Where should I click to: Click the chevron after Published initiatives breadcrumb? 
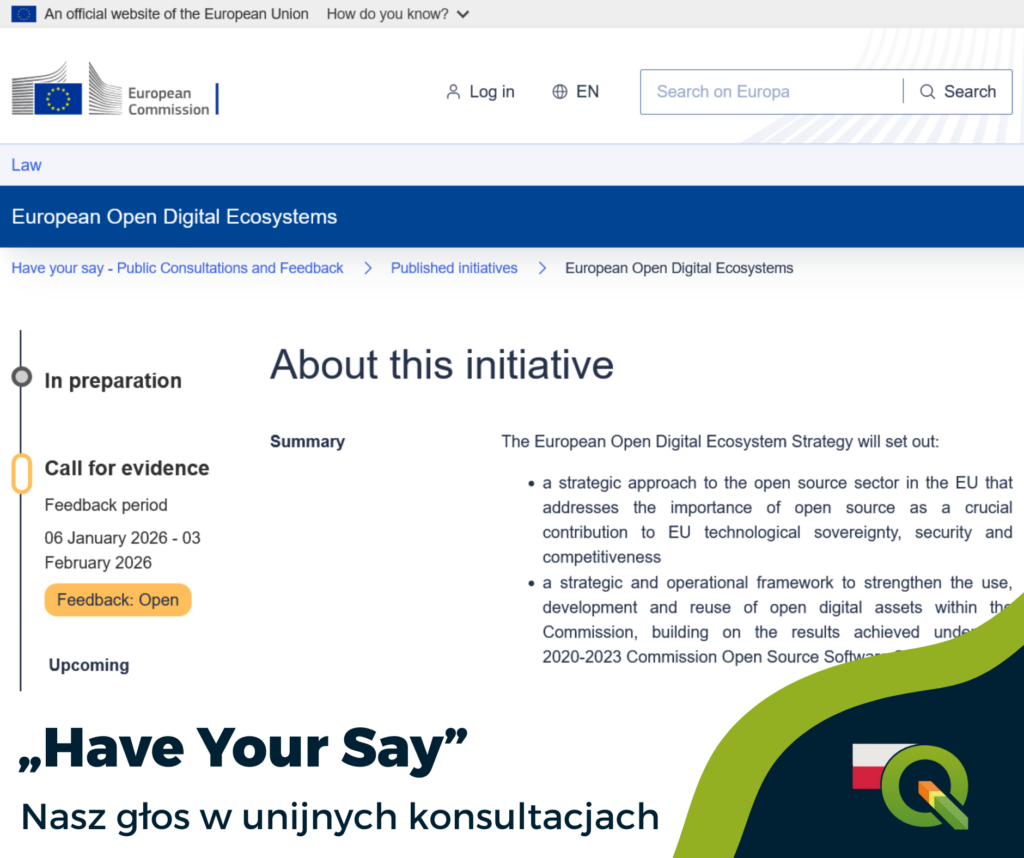[542, 268]
